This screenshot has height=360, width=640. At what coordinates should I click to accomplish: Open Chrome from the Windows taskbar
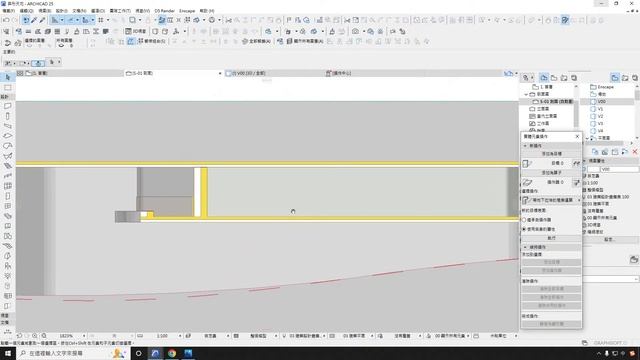pos(172,353)
